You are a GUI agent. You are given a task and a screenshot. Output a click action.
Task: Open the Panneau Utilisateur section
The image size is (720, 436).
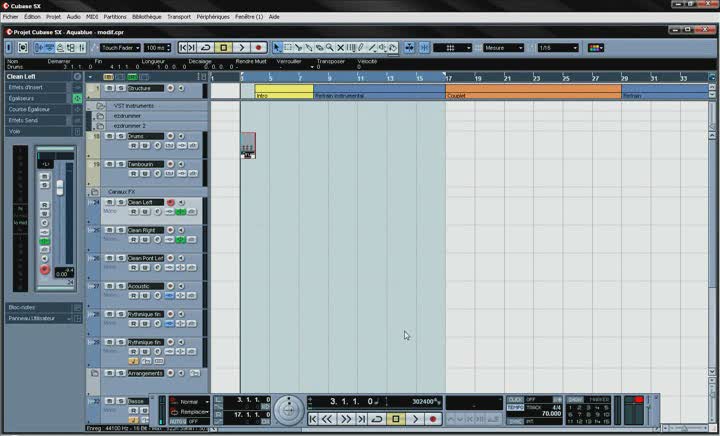click(44, 319)
